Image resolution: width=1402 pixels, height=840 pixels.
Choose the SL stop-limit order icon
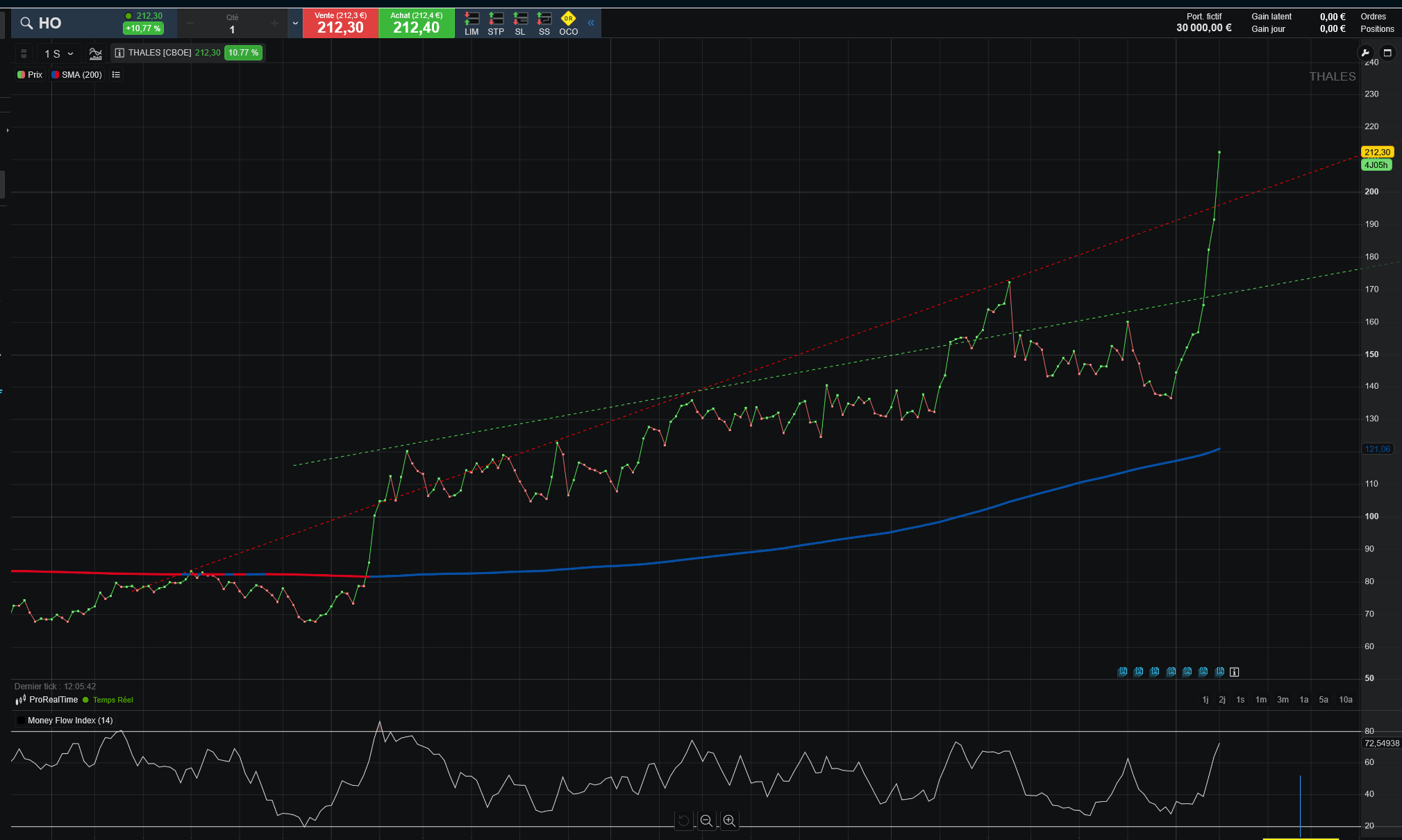click(x=520, y=23)
